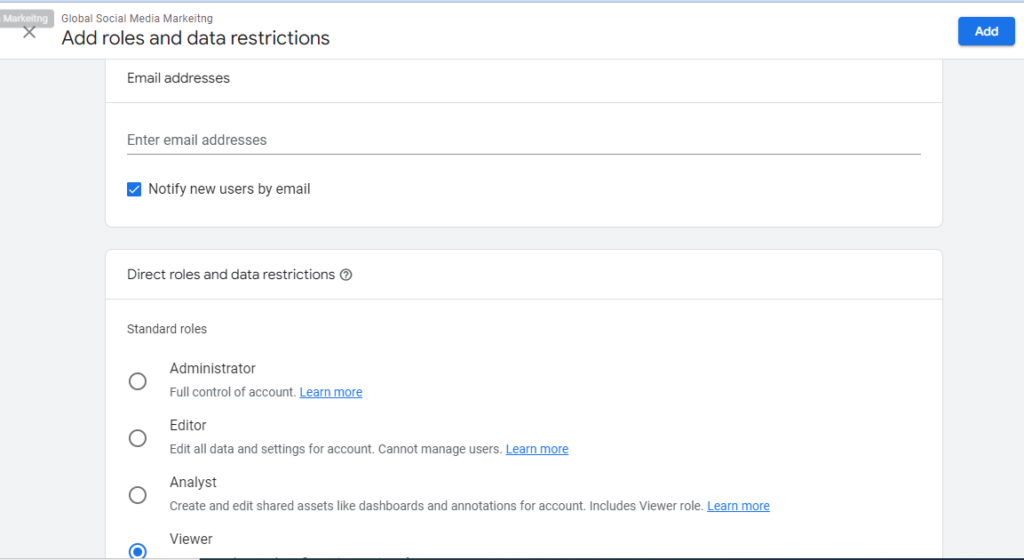Click the Global Social Media Markeitng title

pos(137,18)
